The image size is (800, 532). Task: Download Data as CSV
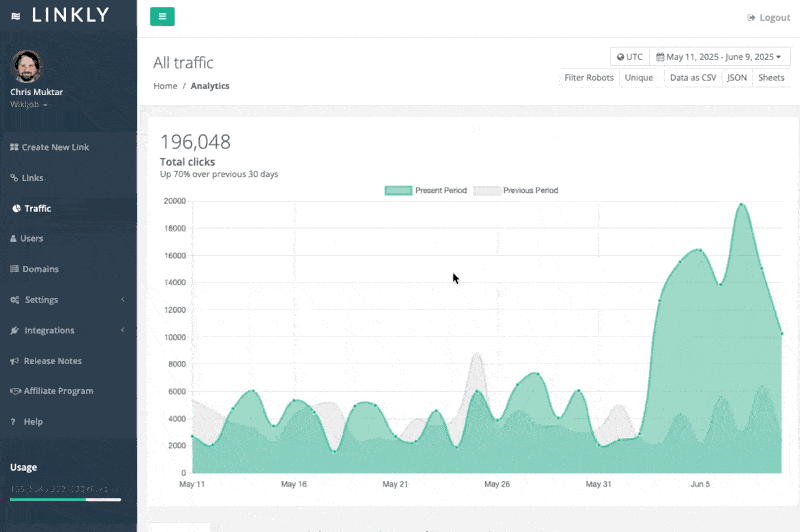point(693,78)
